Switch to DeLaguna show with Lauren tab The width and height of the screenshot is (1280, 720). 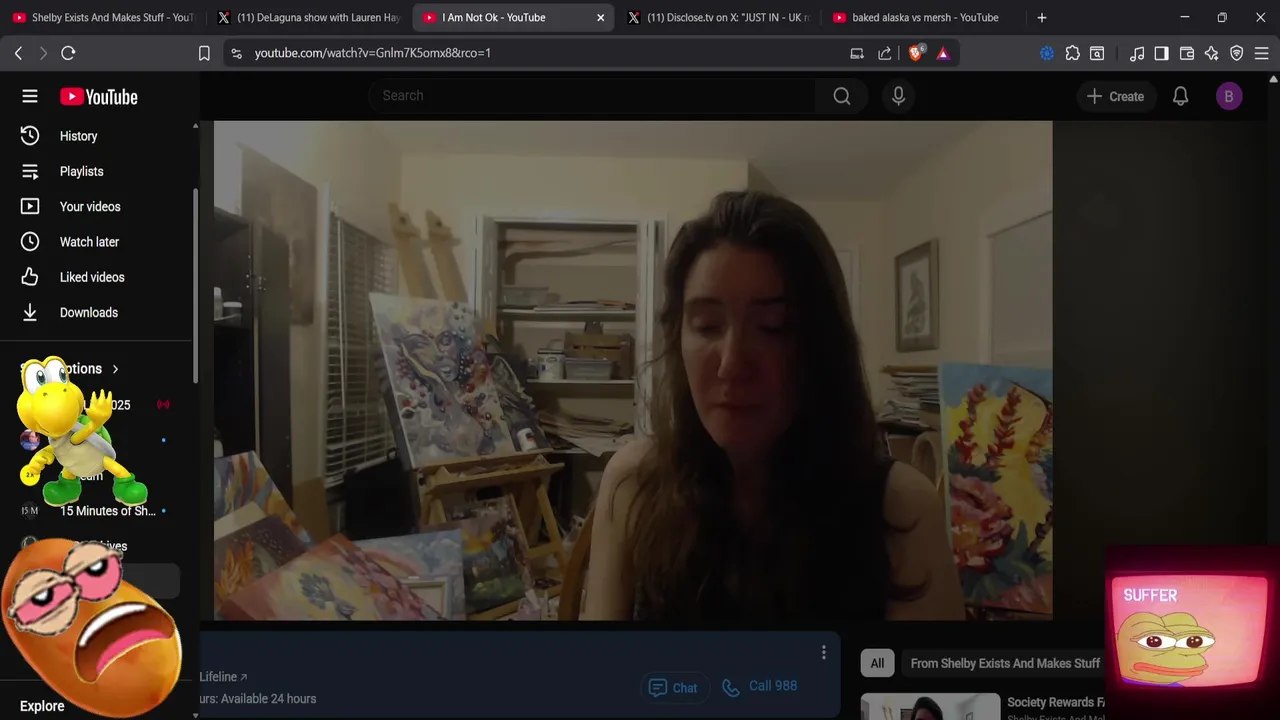point(309,17)
